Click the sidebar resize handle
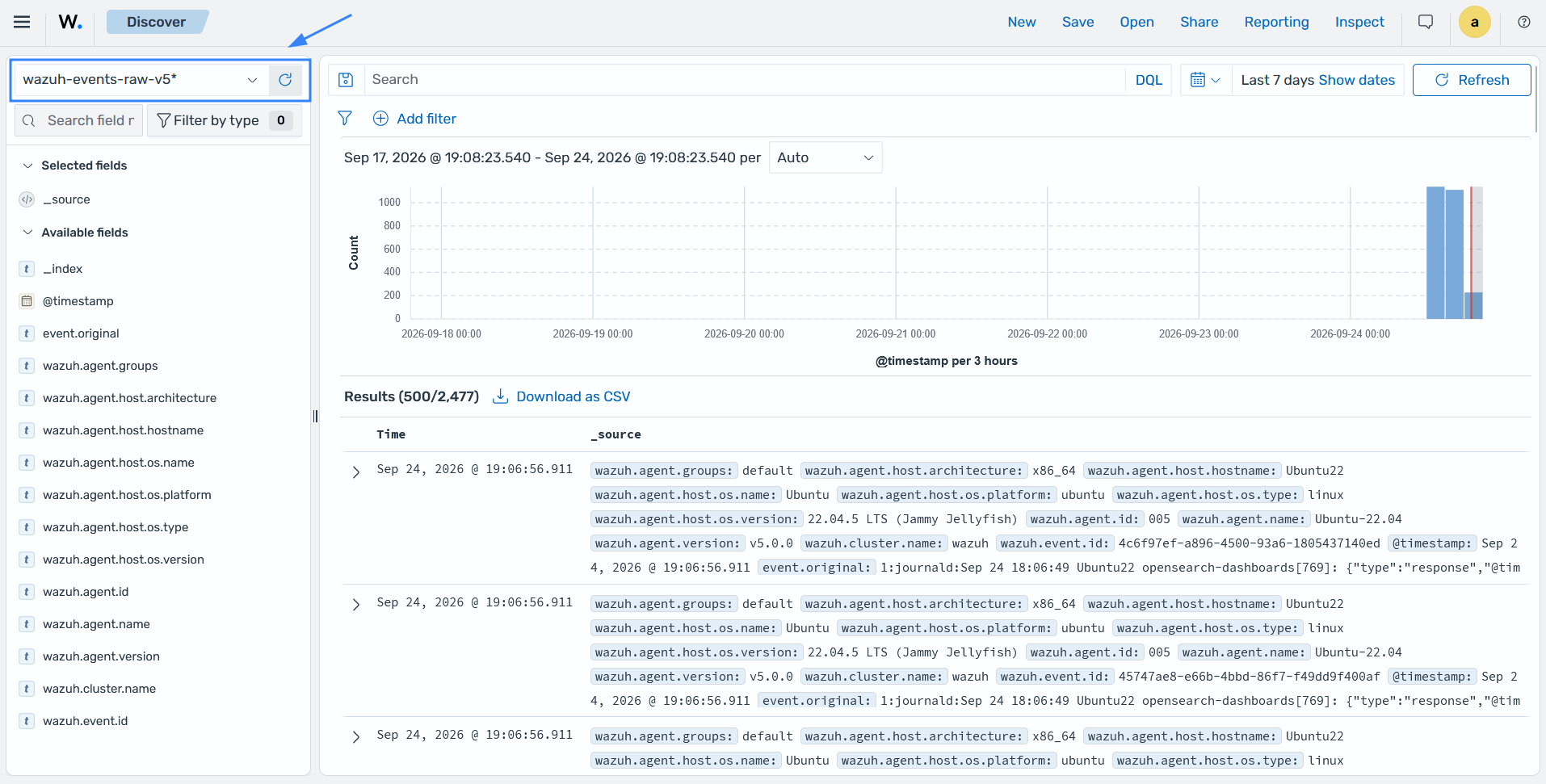The width and height of the screenshot is (1546, 784). [315, 416]
